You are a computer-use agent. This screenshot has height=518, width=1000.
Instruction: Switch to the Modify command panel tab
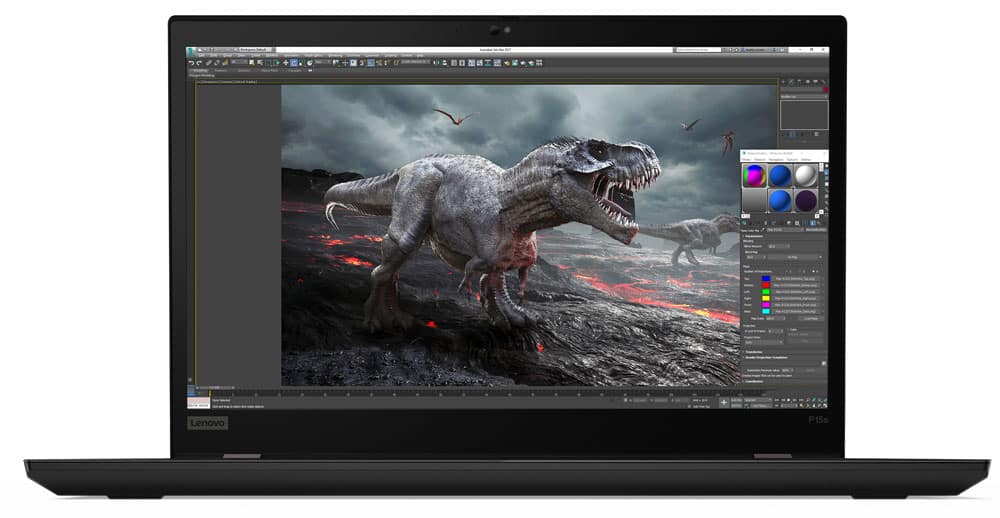pyautogui.click(x=791, y=82)
